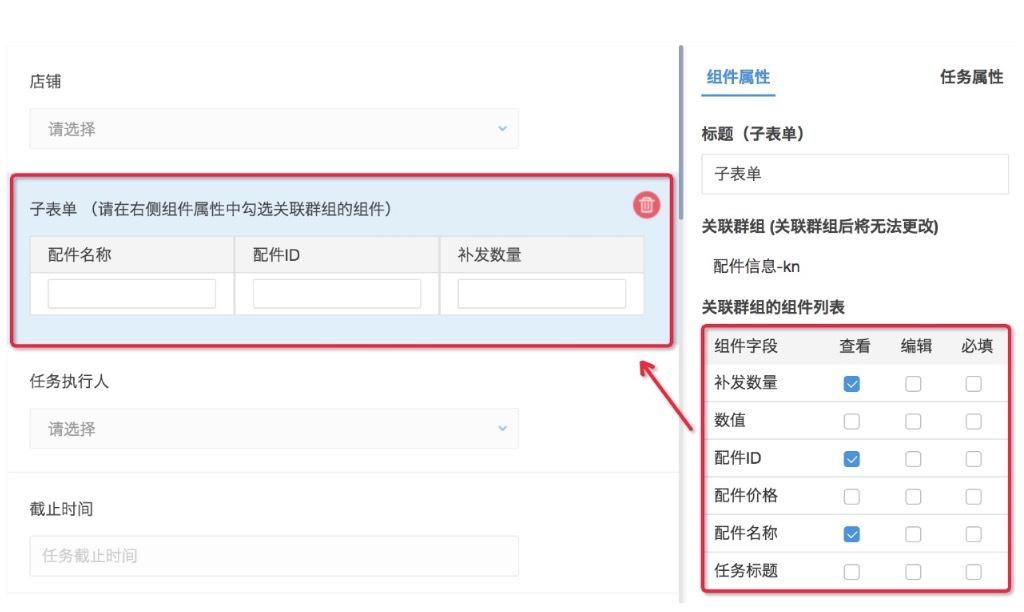Switch to the 组件属性 tab
Screen dimensions: 1024x612
pyautogui.click(x=738, y=77)
